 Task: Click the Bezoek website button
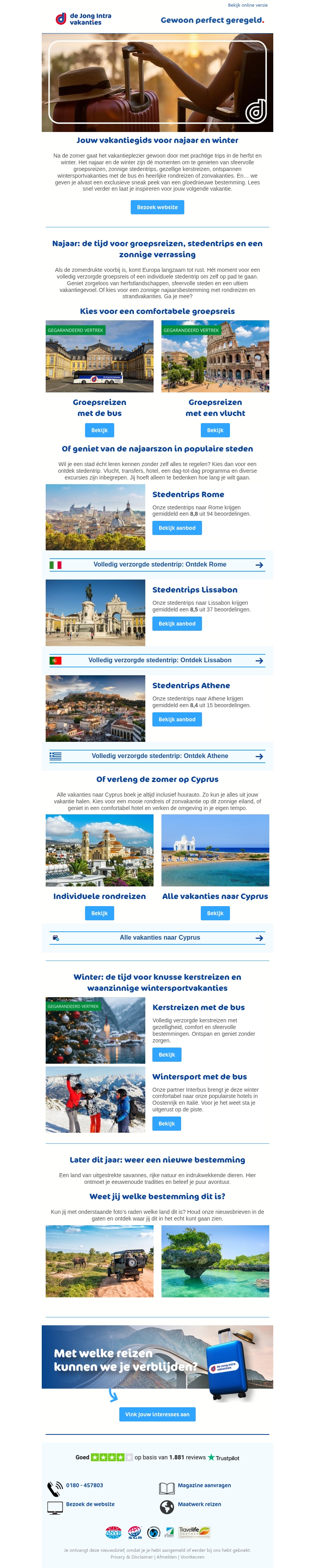[157, 207]
